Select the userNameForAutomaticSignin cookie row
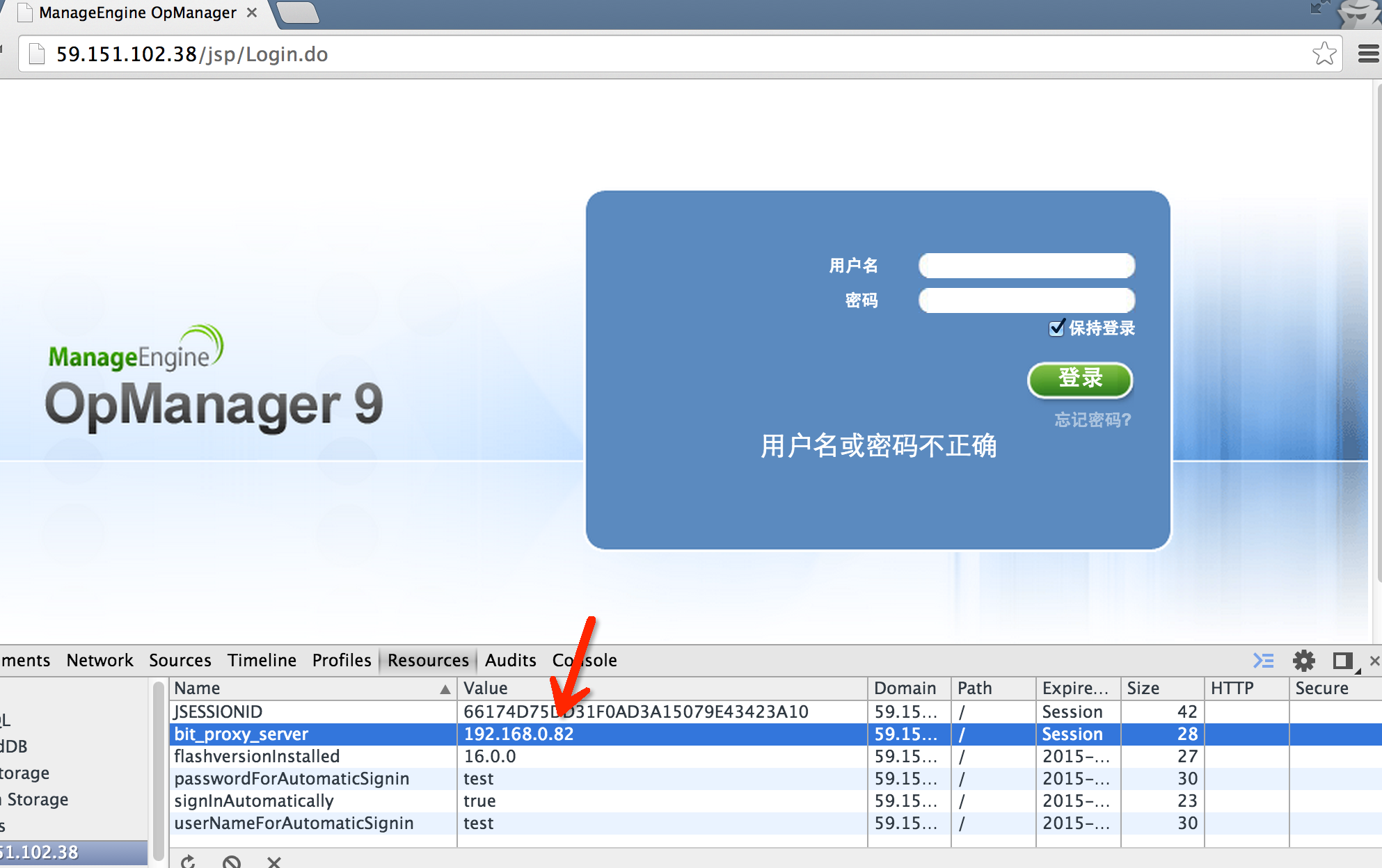 tap(776, 823)
